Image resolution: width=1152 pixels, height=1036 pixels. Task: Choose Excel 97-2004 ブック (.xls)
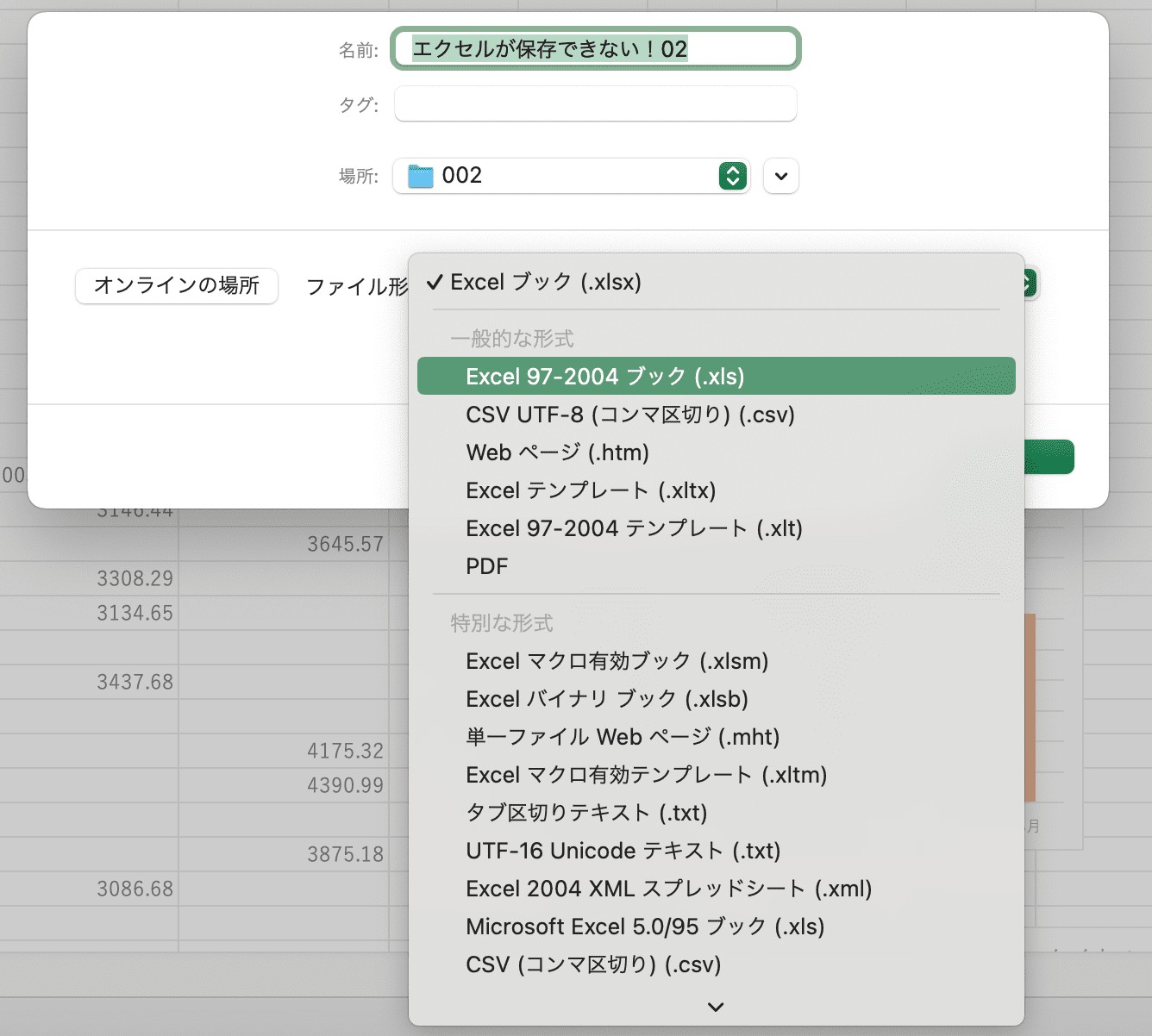[x=716, y=376]
